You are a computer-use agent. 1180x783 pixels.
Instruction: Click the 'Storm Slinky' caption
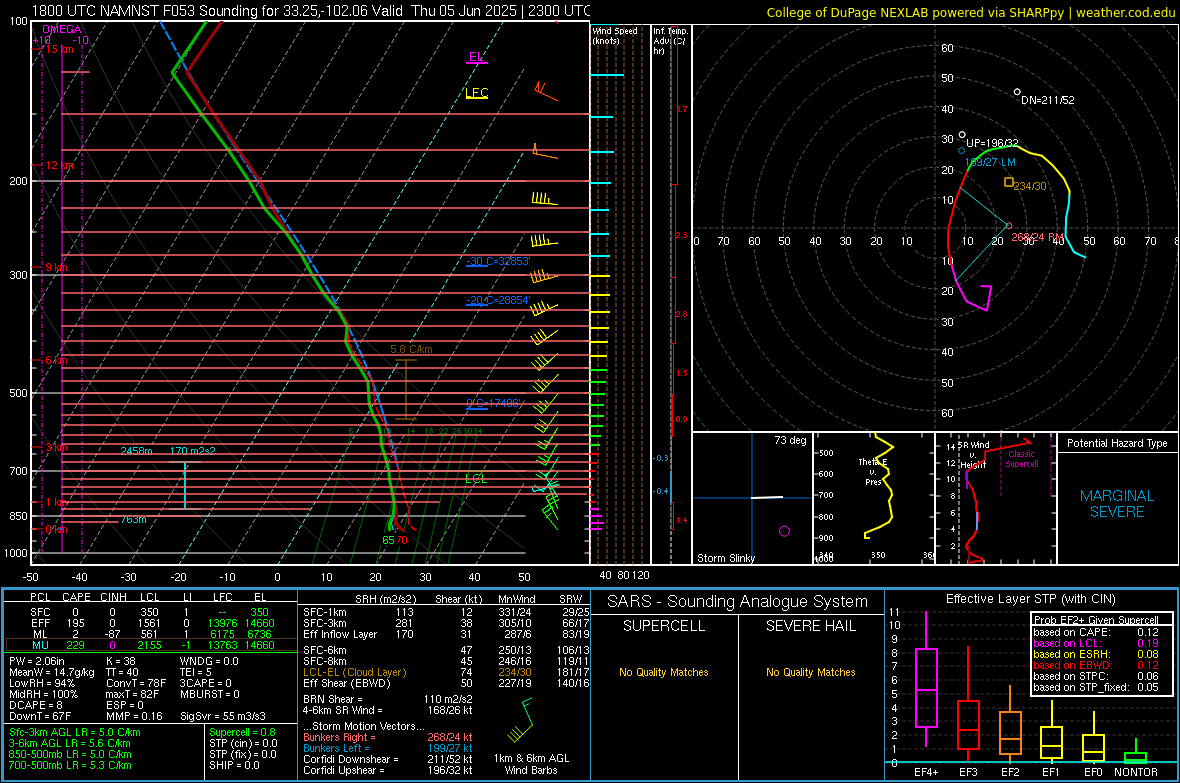coord(725,558)
